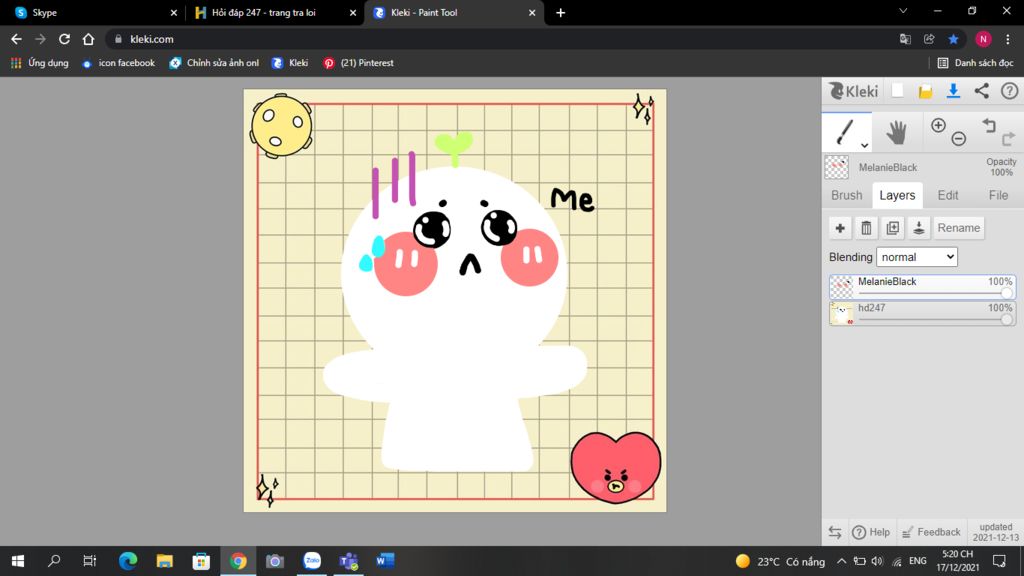This screenshot has height=576, width=1024.
Task: Switch to the Edit tab
Action: point(948,195)
